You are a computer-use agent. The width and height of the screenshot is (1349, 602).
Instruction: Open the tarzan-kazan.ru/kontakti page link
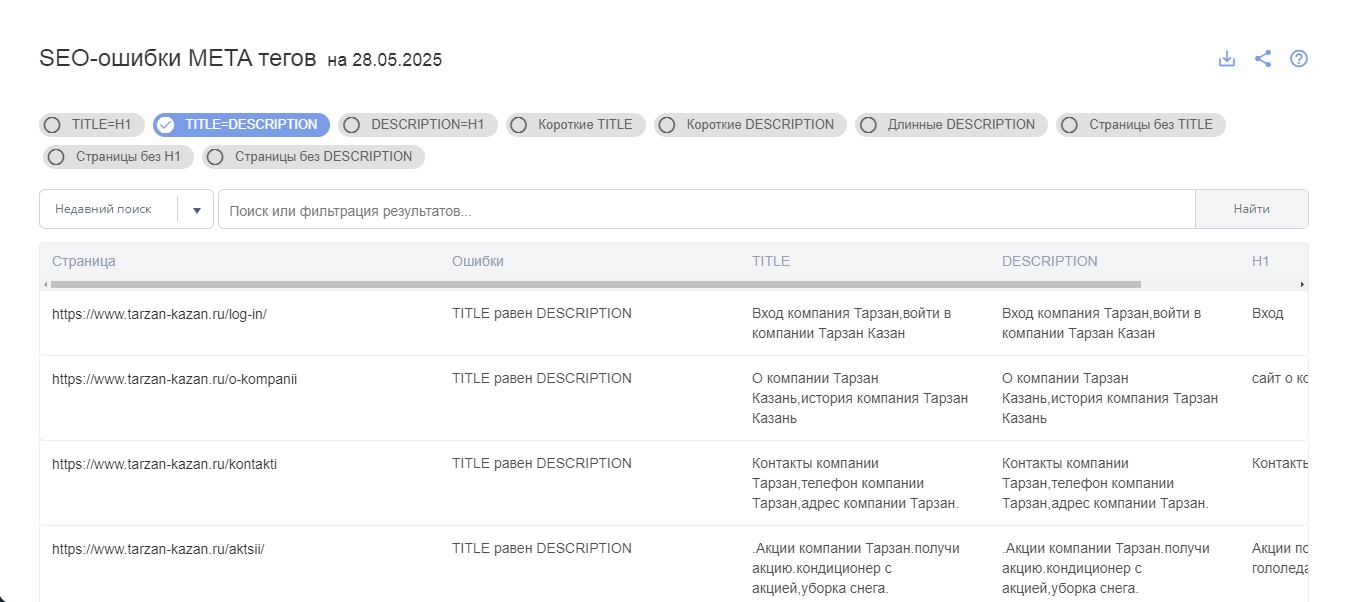tap(164, 464)
